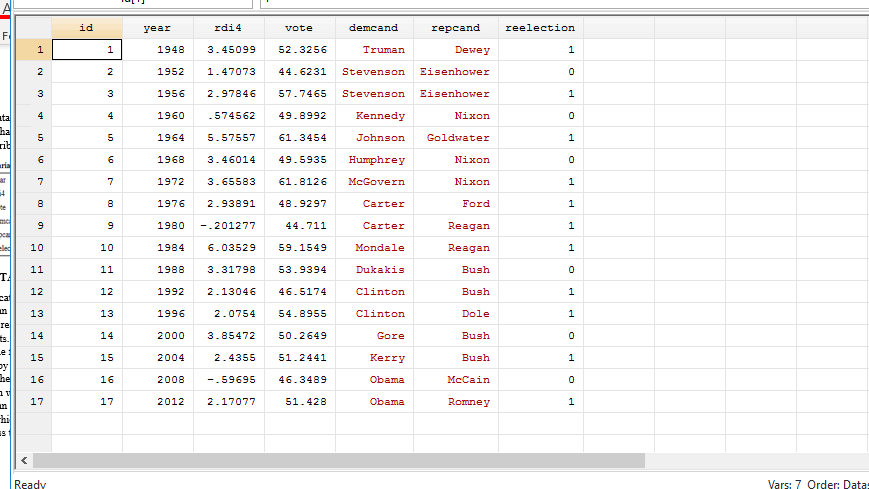Click vote value 44.711

(x=300, y=226)
